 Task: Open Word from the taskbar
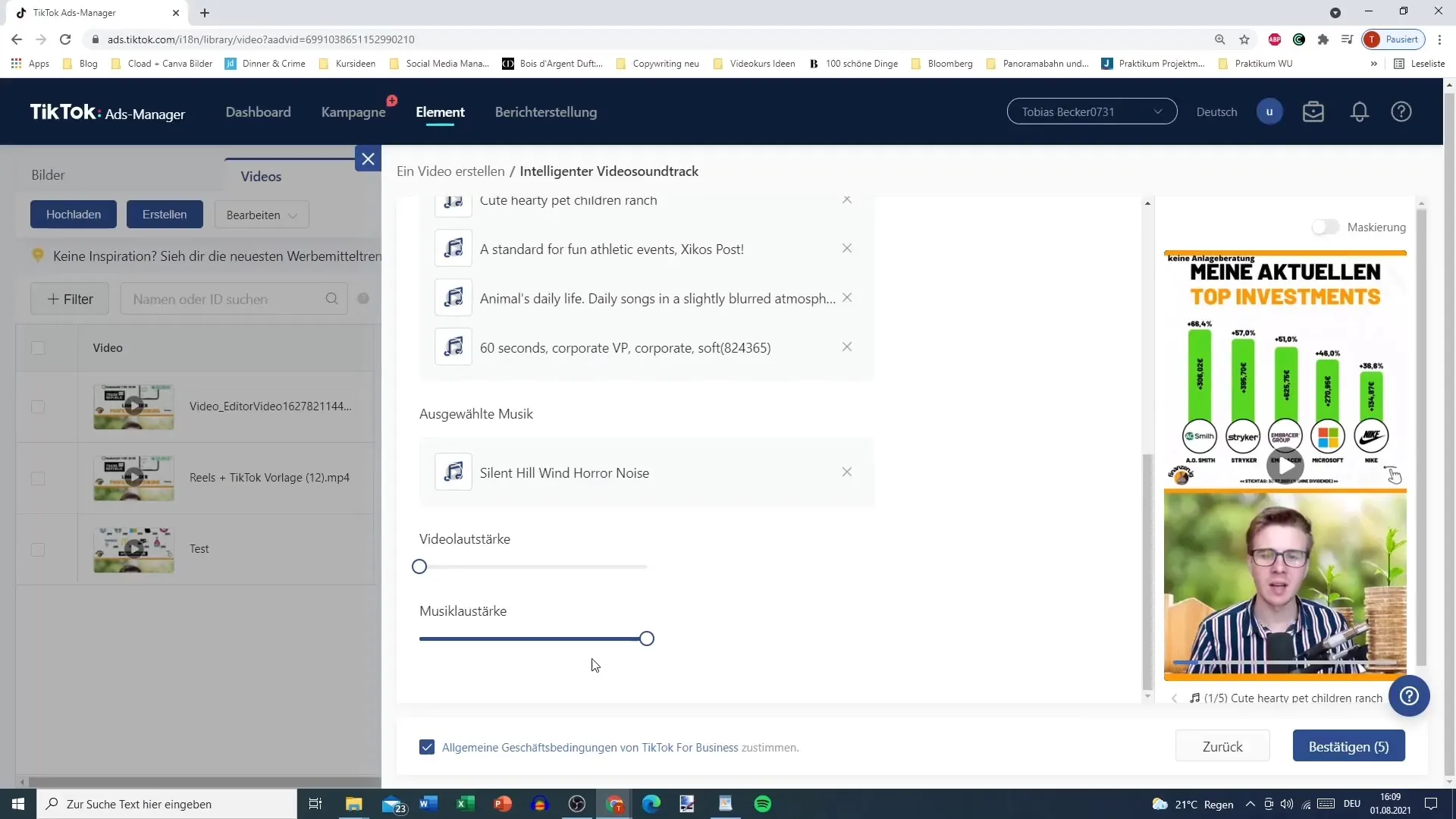pyautogui.click(x=428, y=804)
